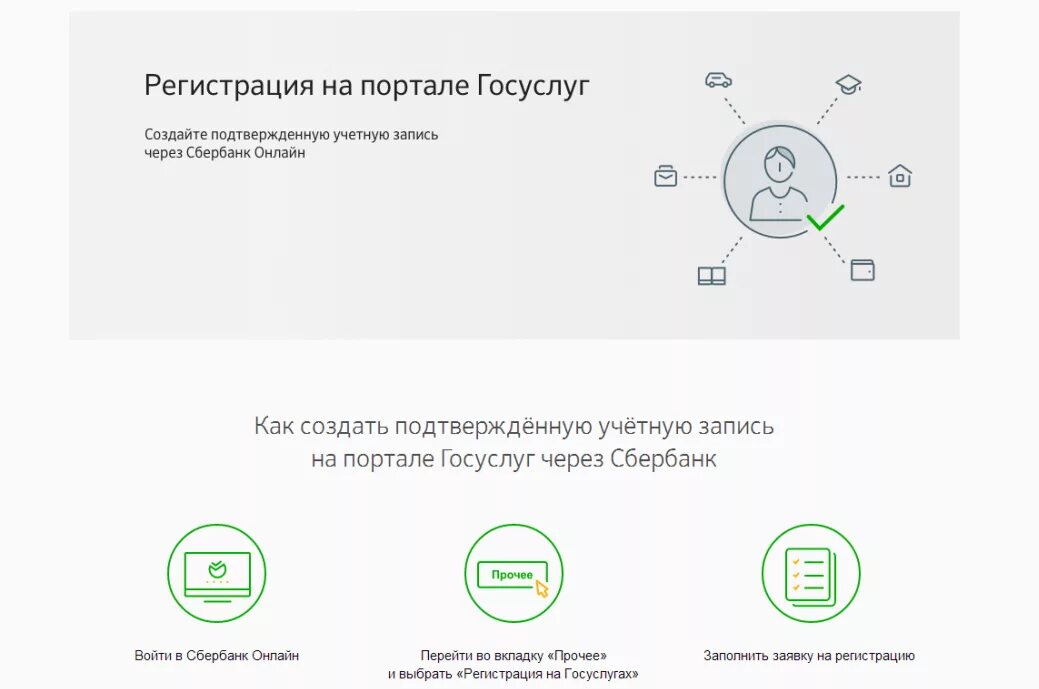Click the registration form checklist icon
Screen dimensions: 1039x689
point(811,573)
